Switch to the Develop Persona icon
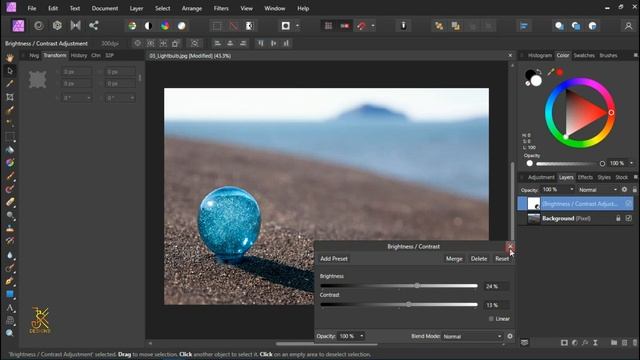Viewport: 640px width, 360px height. coord(57,26)
